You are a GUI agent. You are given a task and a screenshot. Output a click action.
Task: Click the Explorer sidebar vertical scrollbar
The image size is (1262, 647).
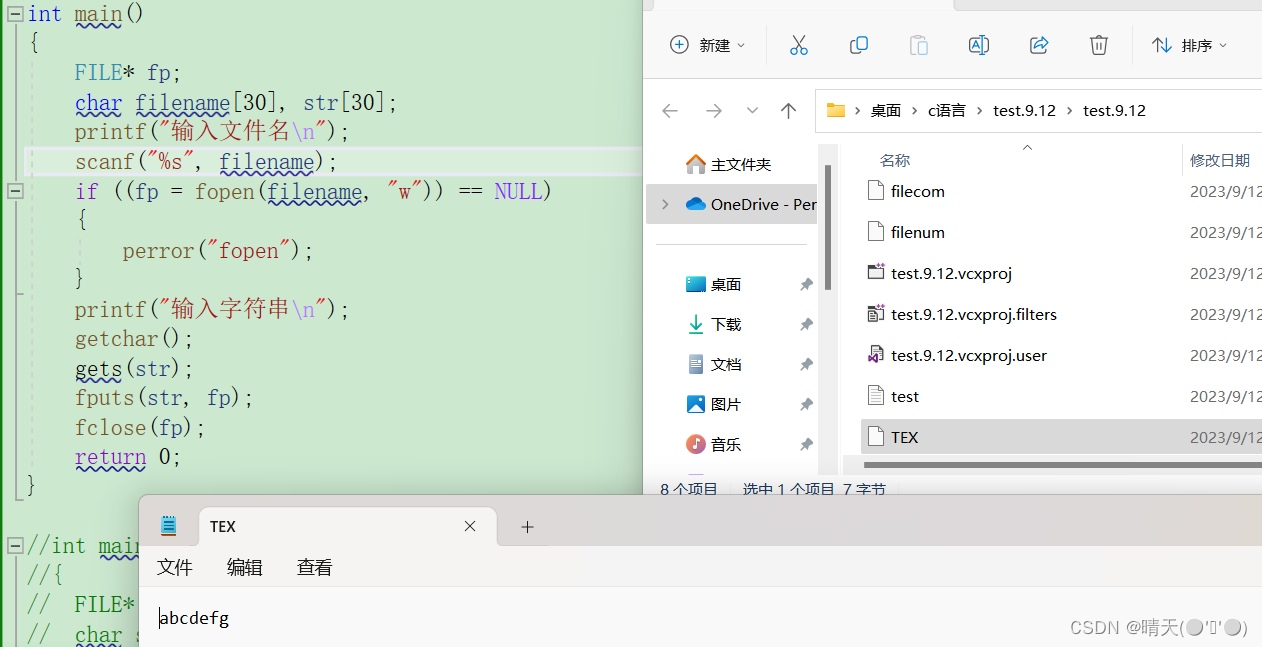tap(828, 227)
